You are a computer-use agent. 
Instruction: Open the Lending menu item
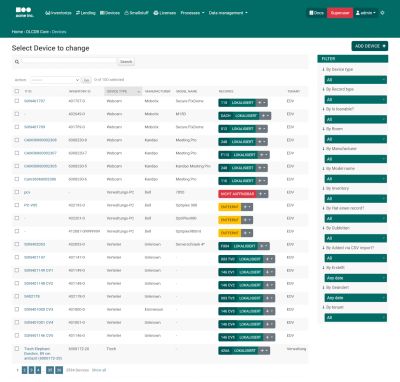pyautogui.click(x=86, y=13)
